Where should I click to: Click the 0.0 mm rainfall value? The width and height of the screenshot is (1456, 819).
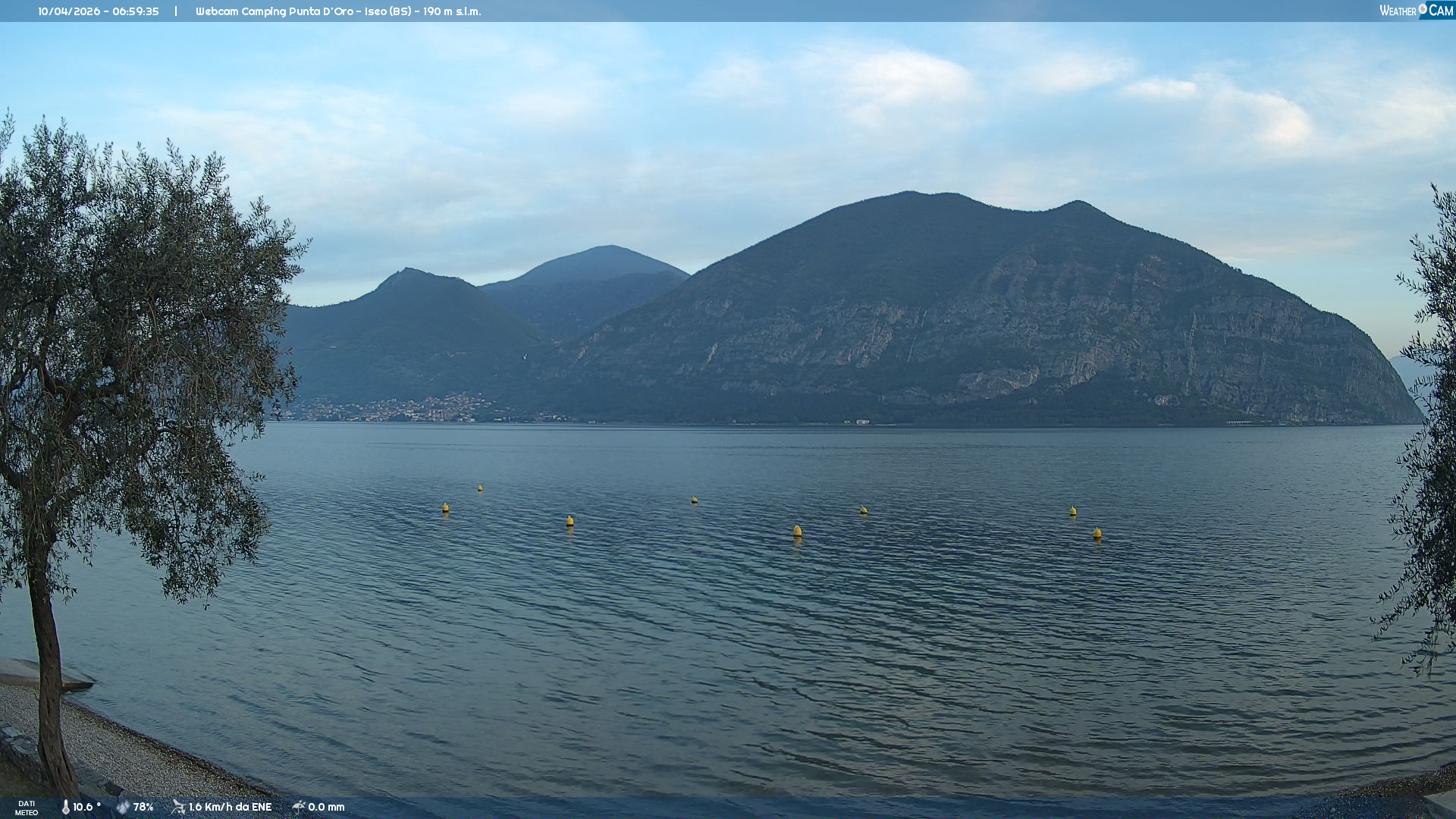coord(326,807)
